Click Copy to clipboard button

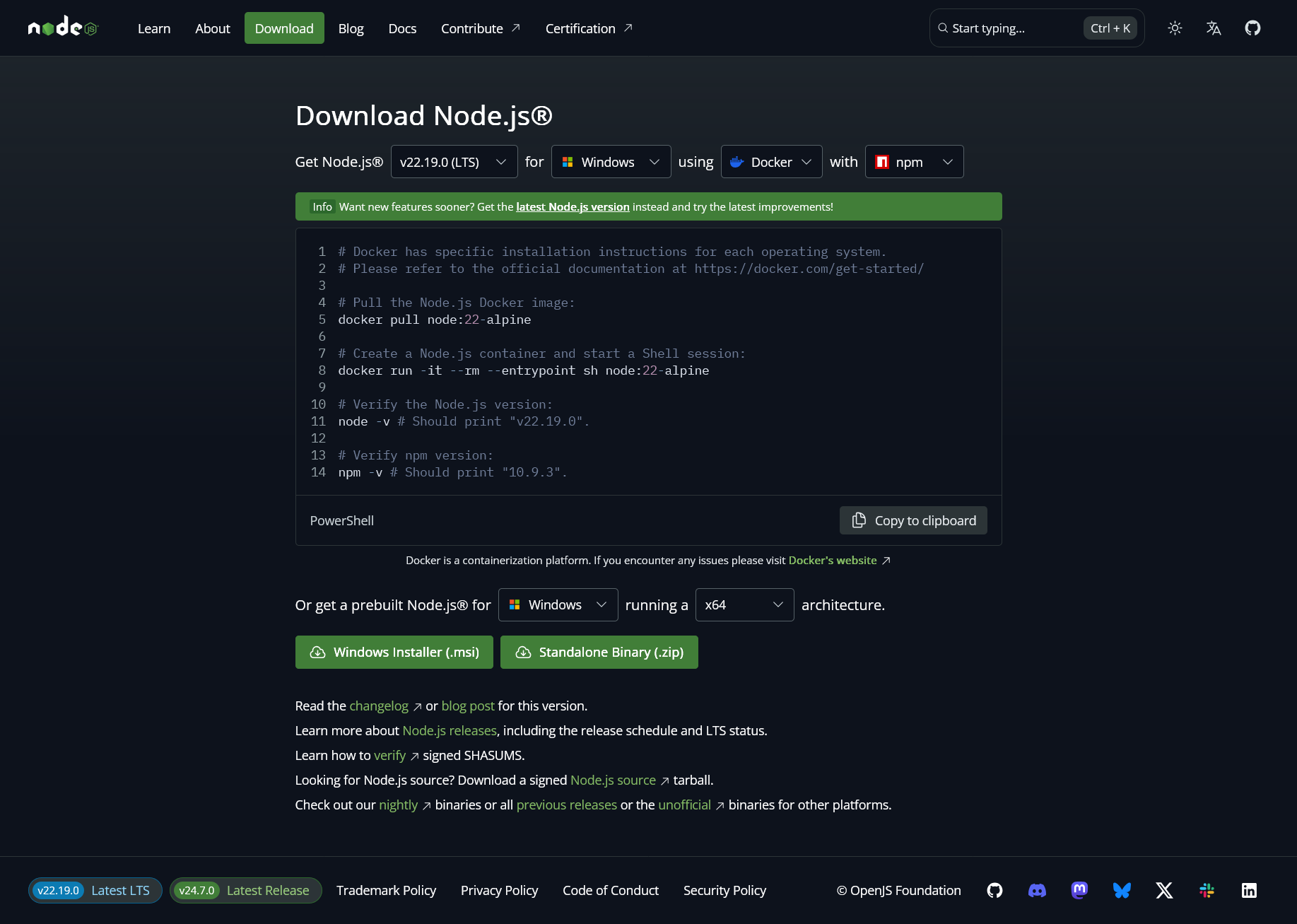(913, 520)
